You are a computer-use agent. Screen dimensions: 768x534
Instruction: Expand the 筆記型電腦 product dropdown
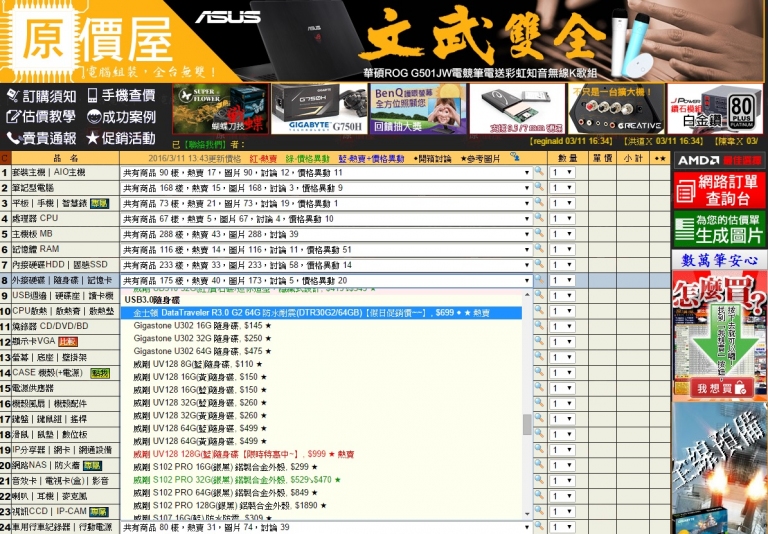tap(326, 188)
